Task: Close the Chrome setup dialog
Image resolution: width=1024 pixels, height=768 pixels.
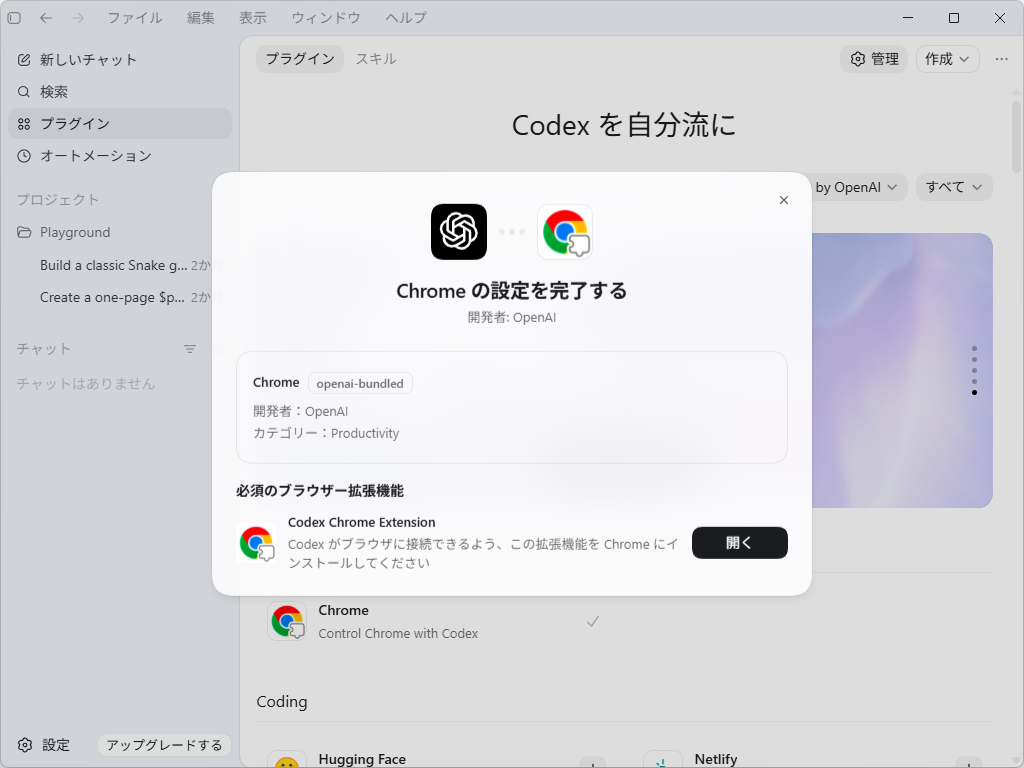Action: 784,200
